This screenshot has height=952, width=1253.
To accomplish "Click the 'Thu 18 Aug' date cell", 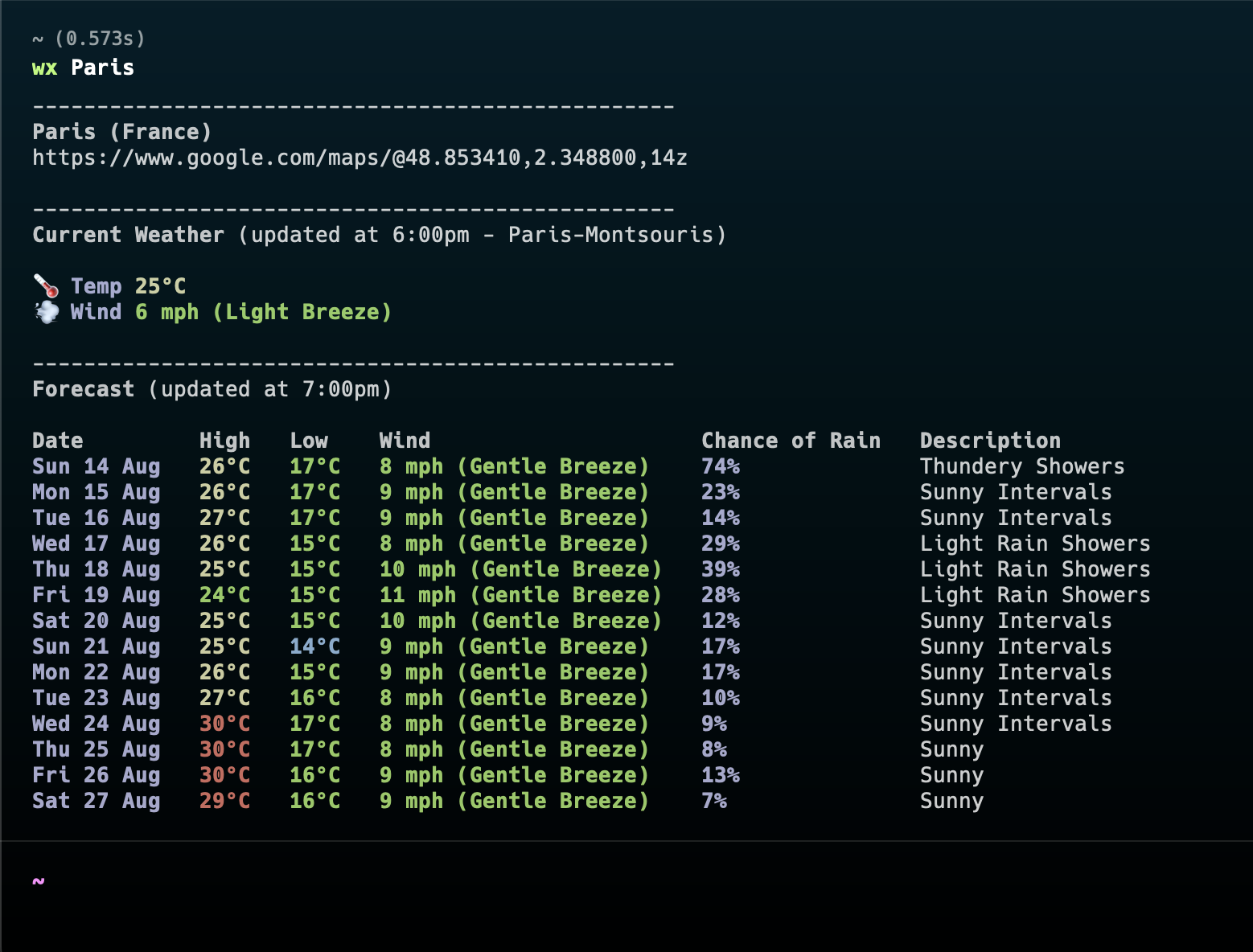I will pos(97,569).
